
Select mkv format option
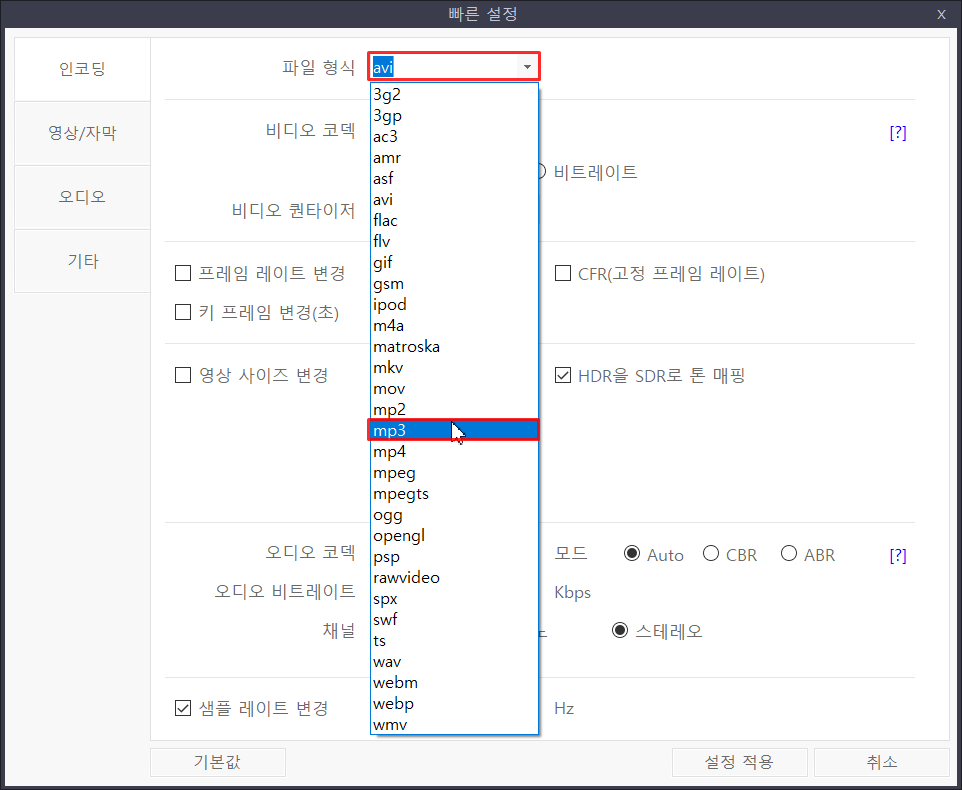[x=454, y=367]
